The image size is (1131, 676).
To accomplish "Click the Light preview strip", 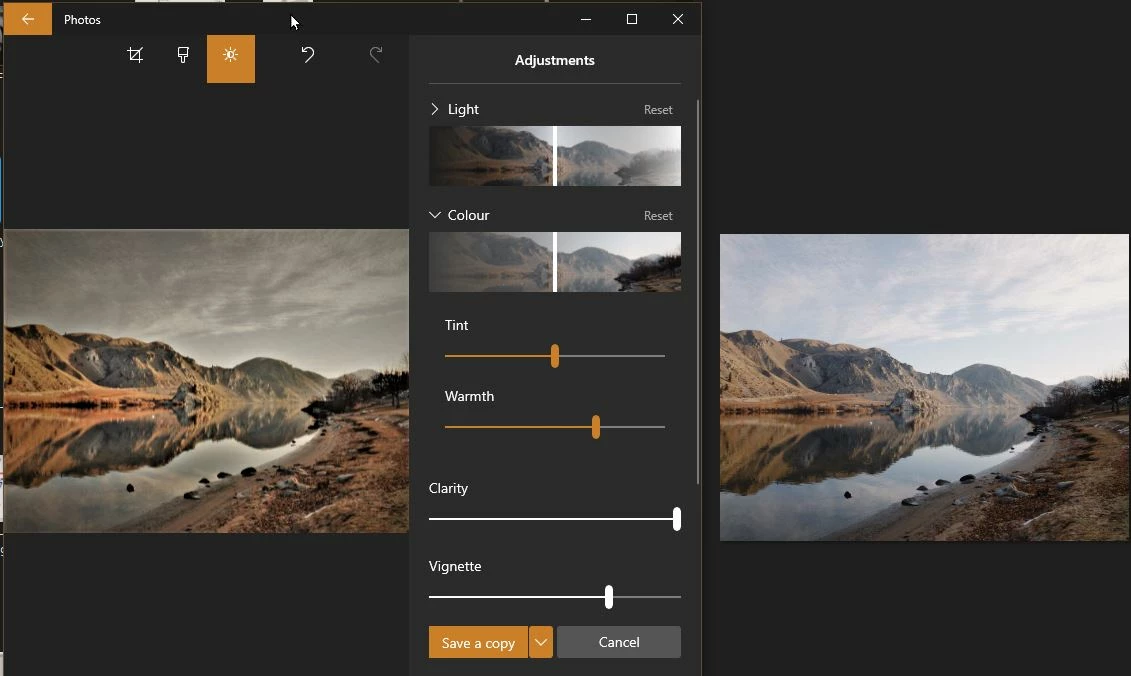I will (x=555, y=156).
